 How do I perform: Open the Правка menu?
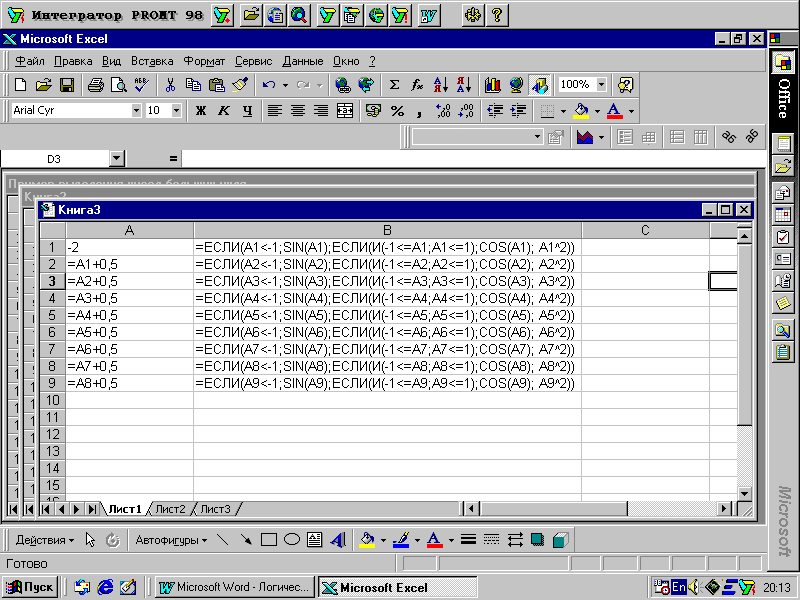tap(73, 61)
